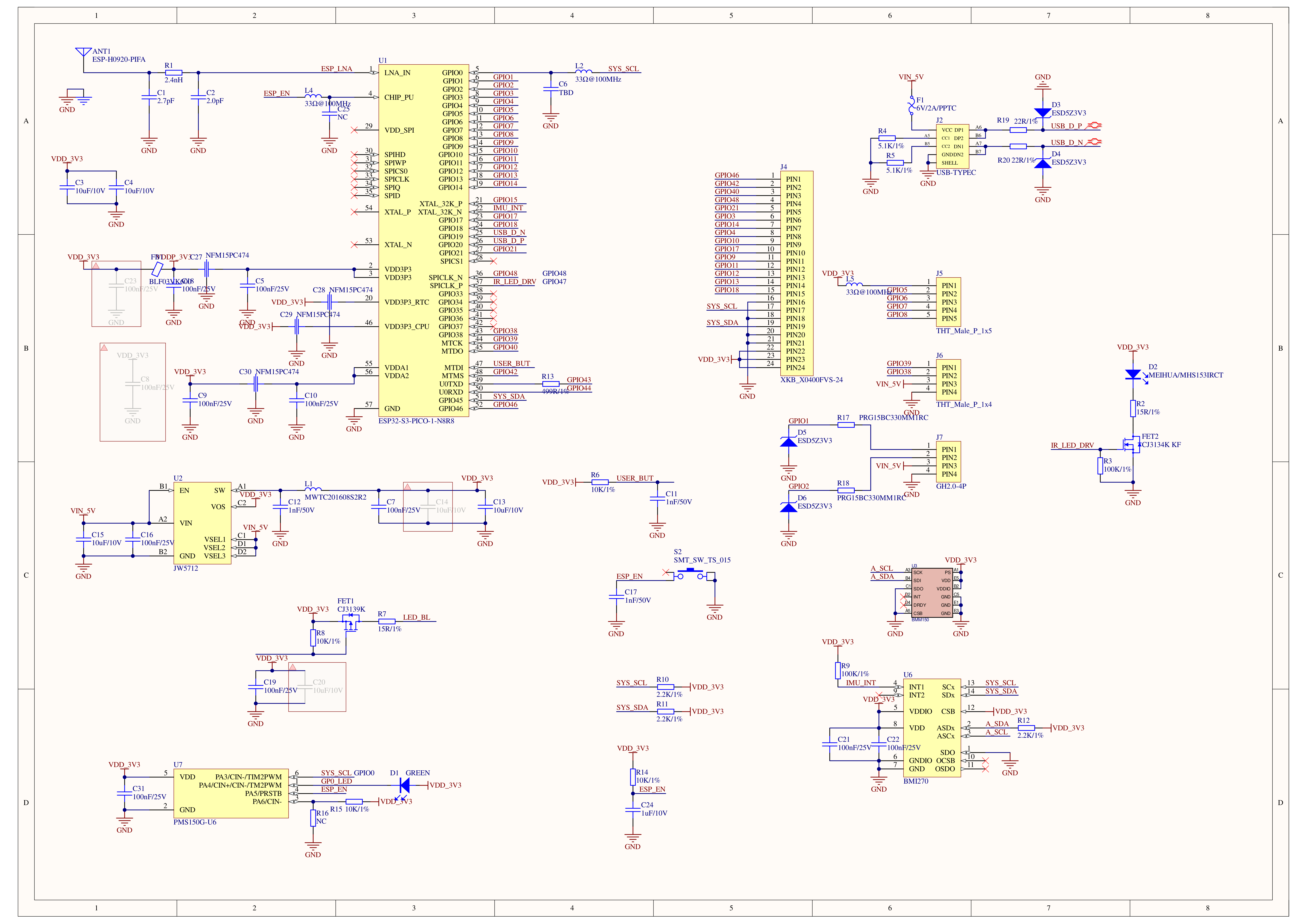
Task: Select the D6 ESD5Z3V3 diode
Action: pyautogui.click(x=788, y=507)
